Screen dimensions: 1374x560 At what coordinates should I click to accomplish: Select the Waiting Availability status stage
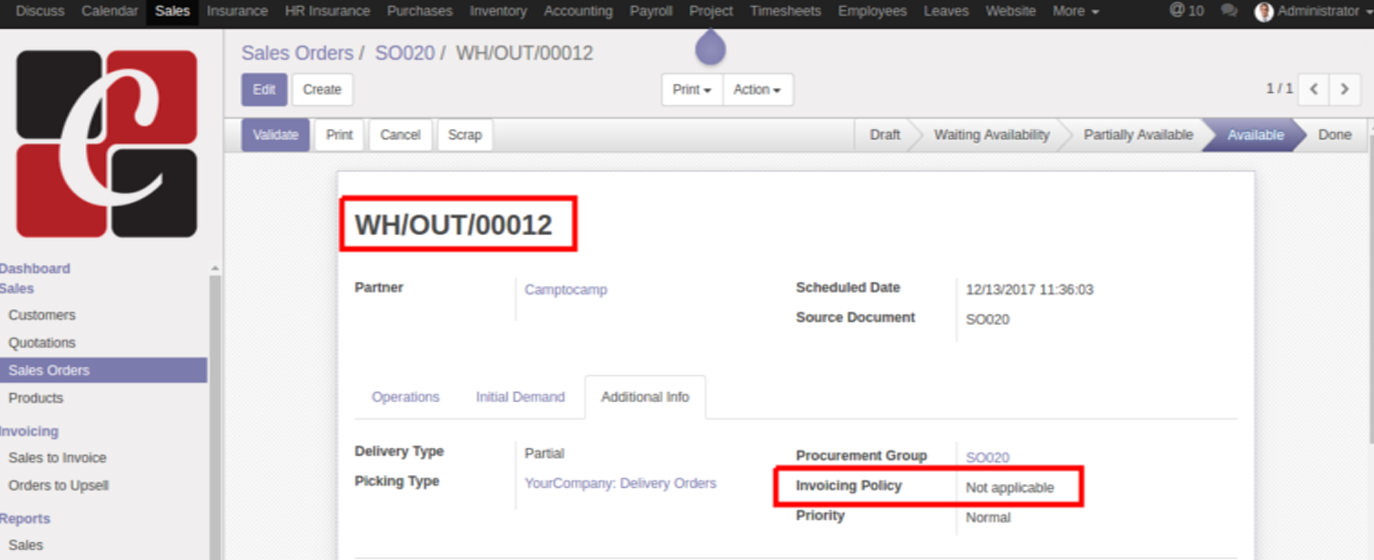pos(991,135)
